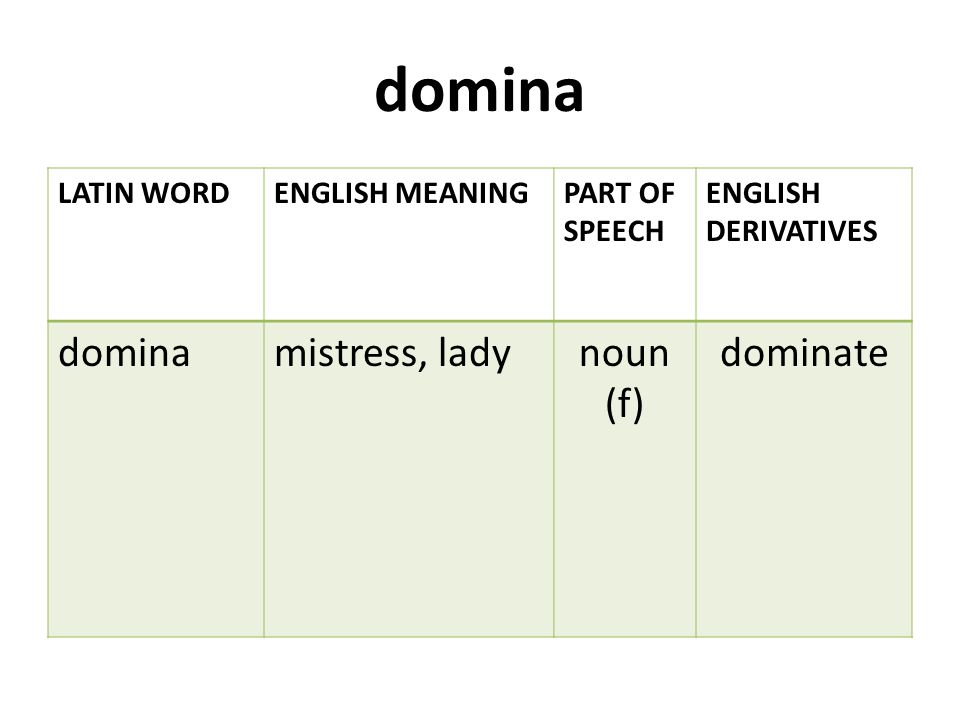Click the 'mistress, lady' meaning text

coord(392,355)
